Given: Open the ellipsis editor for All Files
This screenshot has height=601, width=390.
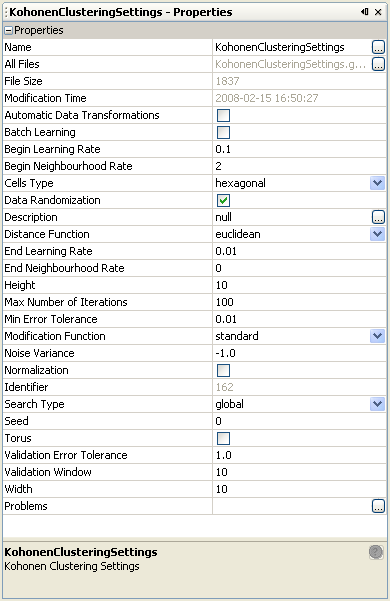Looking at the screenshot, I should pos(378,64).
